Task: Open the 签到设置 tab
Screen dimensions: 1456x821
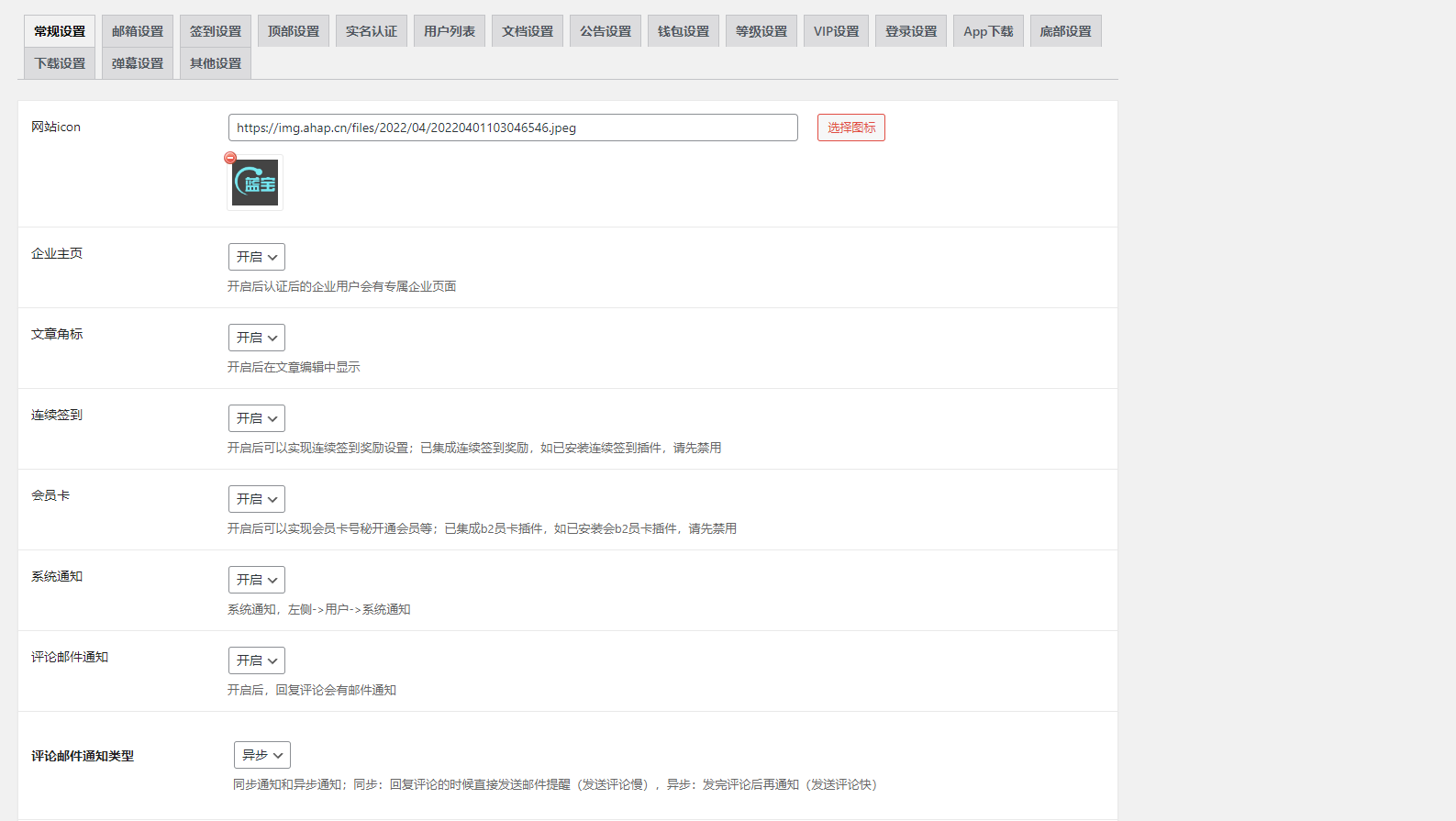Action: pos(216,31)
